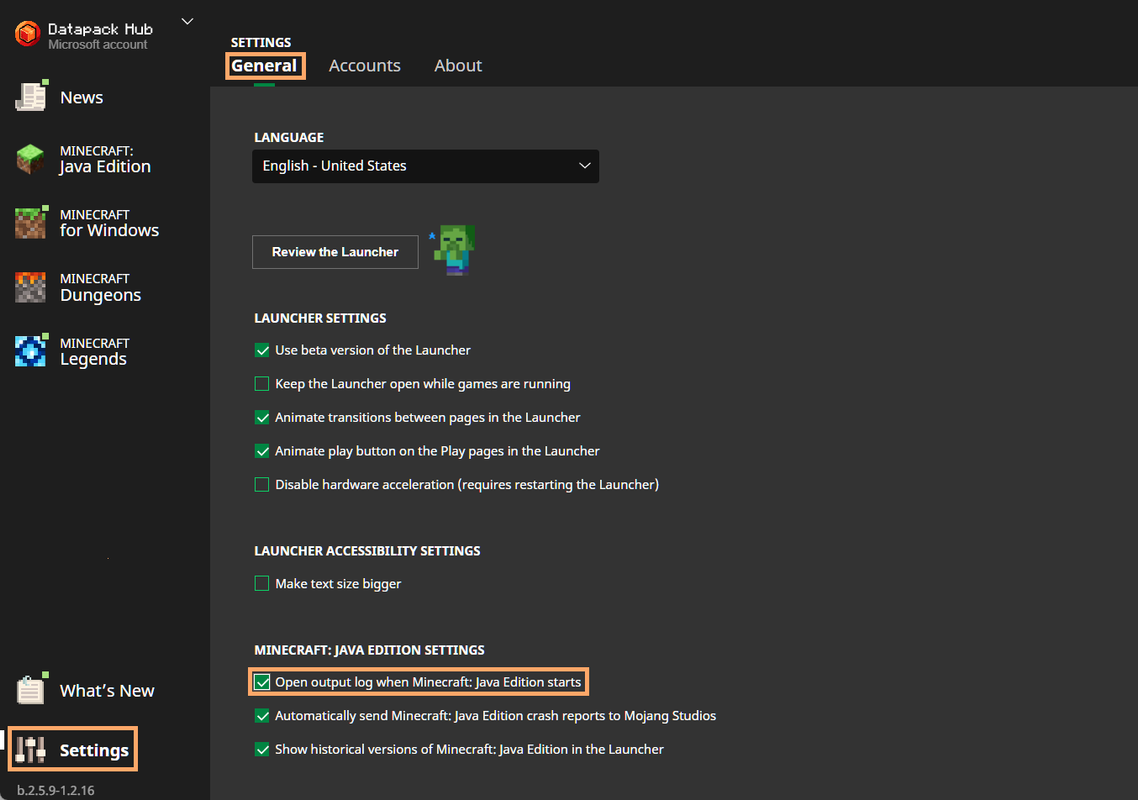Click the Minecraft Legends icon

(x=31, y=351)
